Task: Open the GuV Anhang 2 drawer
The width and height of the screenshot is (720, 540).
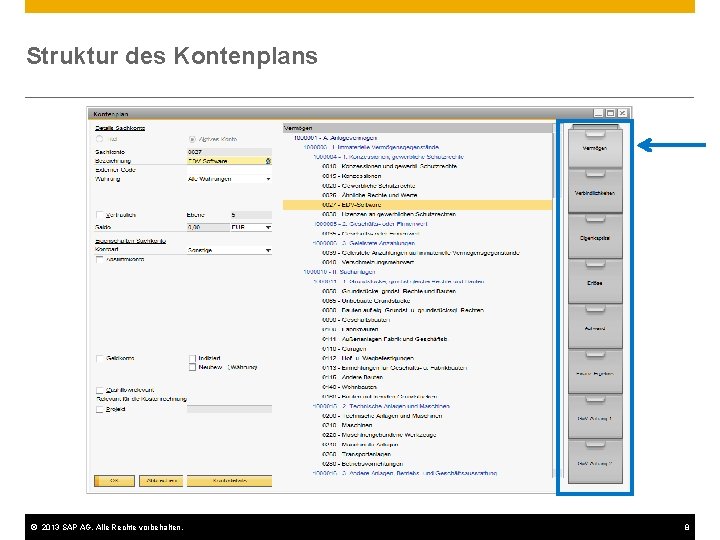Action: point(595,462)
